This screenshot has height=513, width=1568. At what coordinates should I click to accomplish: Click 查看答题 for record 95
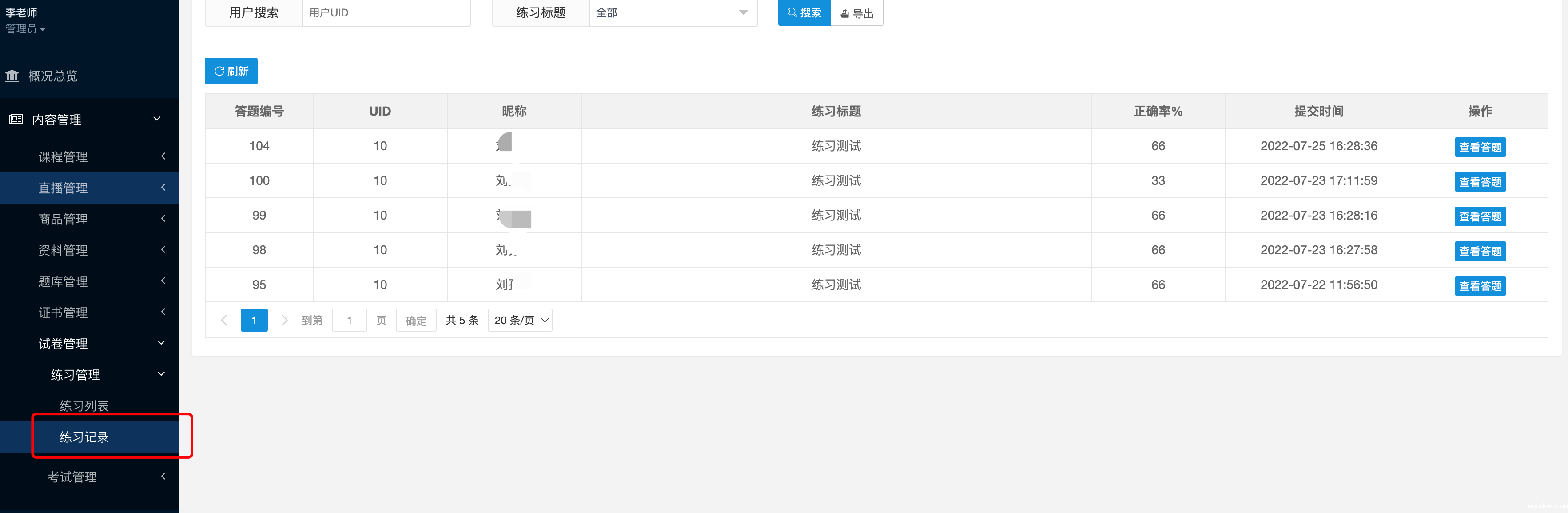pos(1480,286)
